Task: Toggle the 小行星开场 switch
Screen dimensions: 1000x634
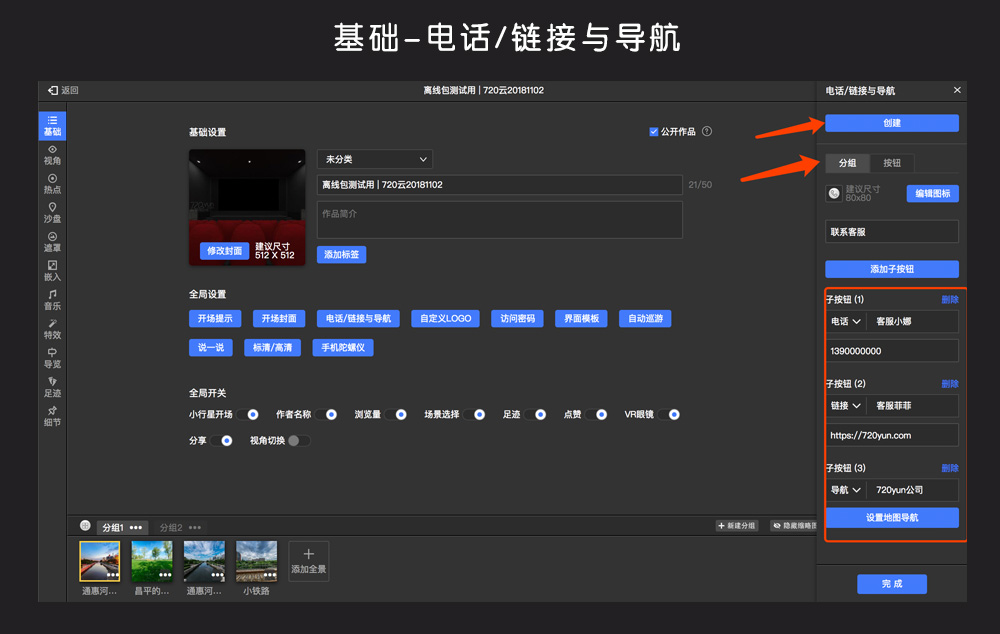Action: pos(249,414)
